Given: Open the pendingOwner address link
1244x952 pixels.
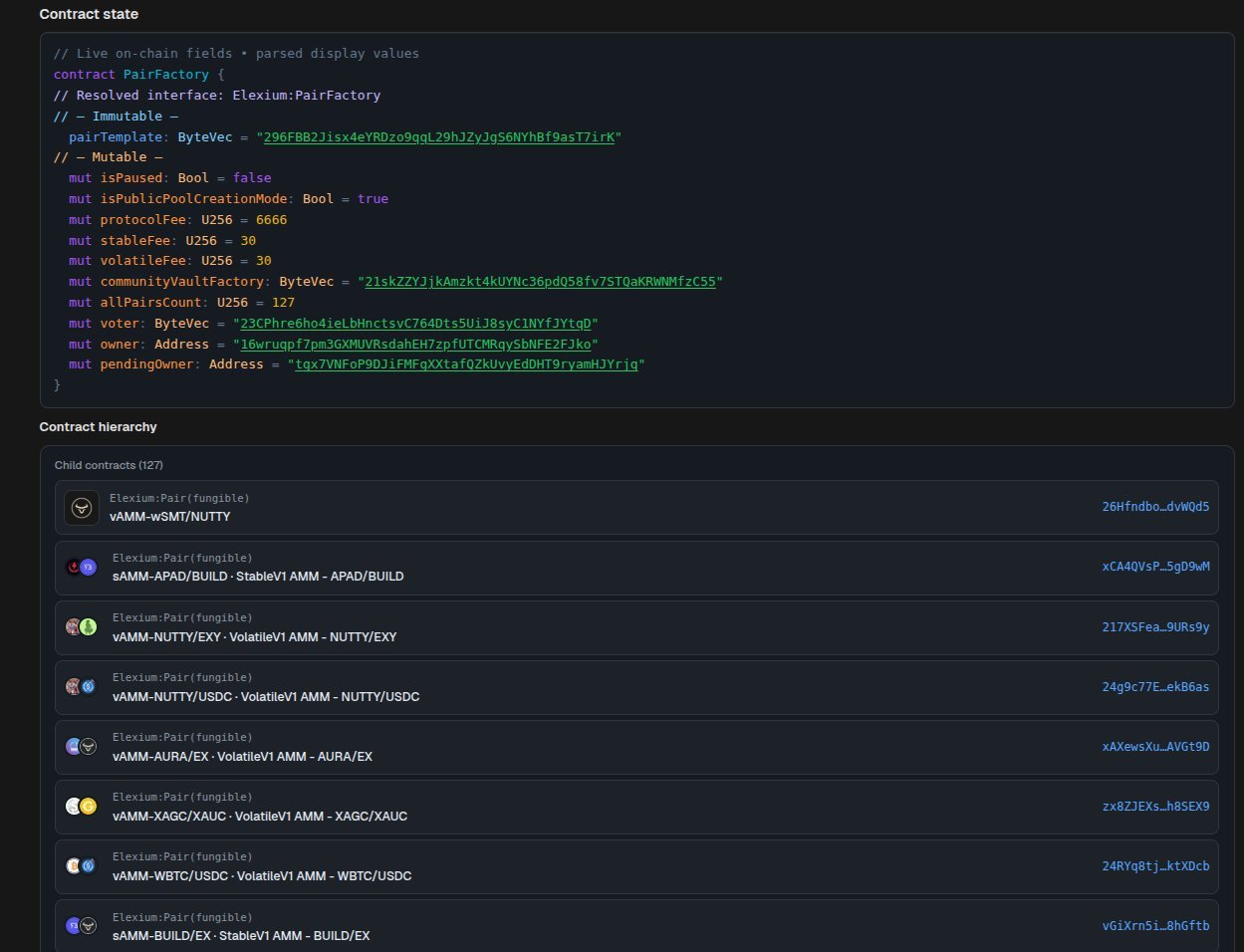Looking at the screenshot, I should point(466,364).
